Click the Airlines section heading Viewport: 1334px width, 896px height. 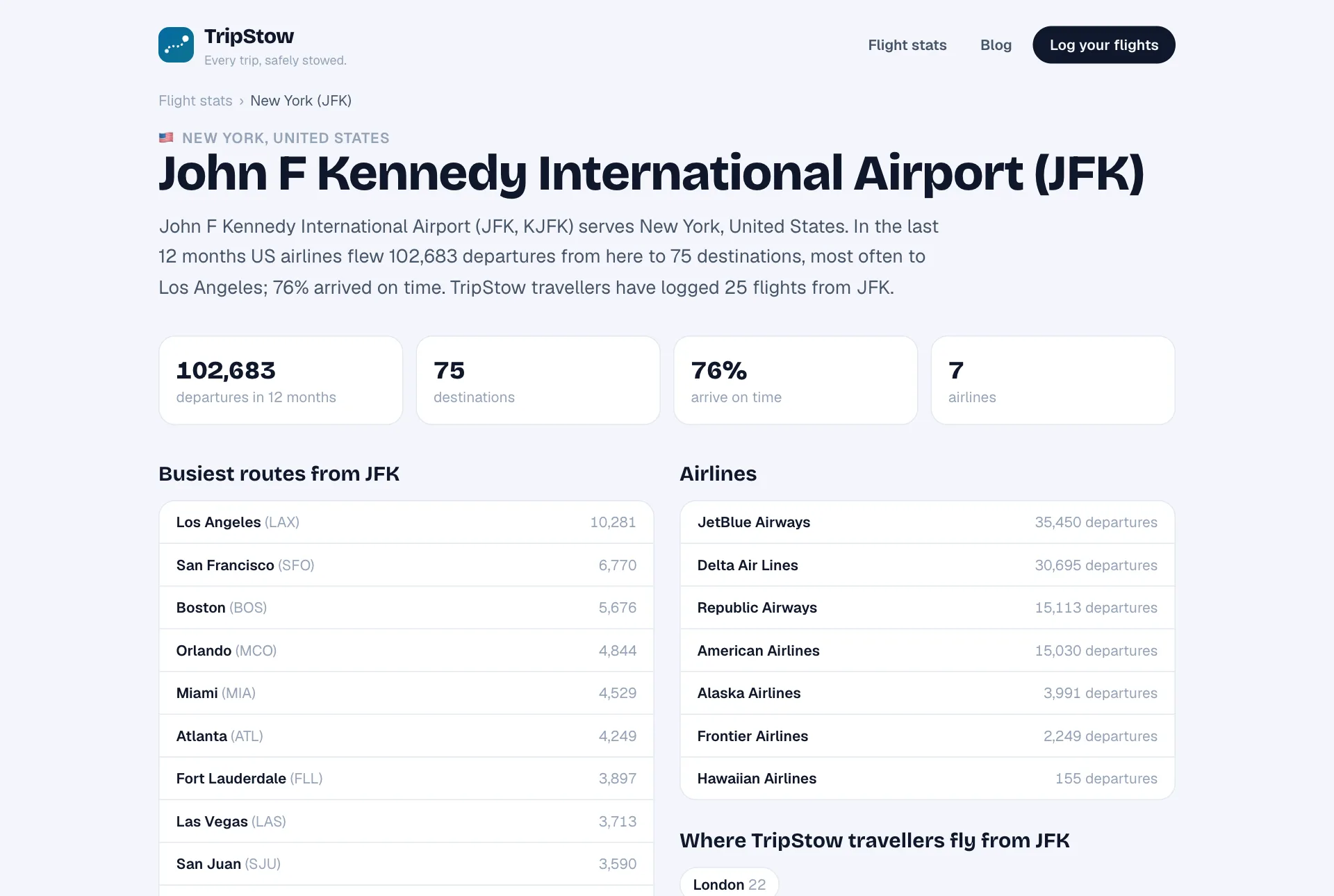point(718,474)
